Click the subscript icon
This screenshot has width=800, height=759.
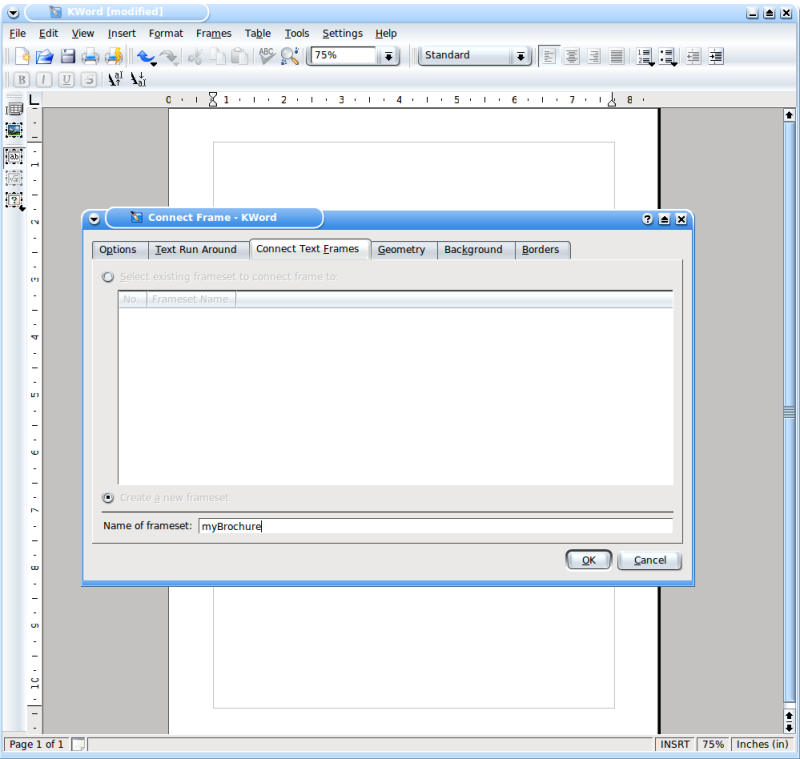pyautogui.click(x=138, y=79)
